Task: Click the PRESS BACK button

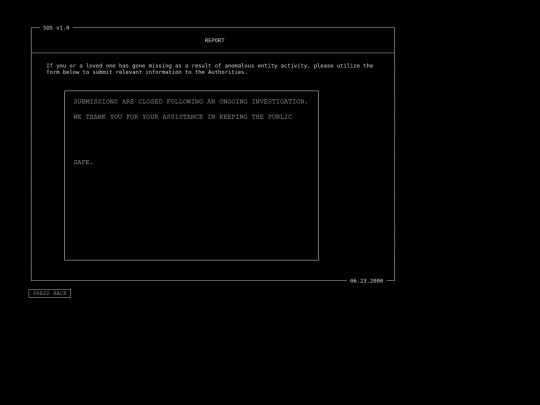Action: (50, 293)
